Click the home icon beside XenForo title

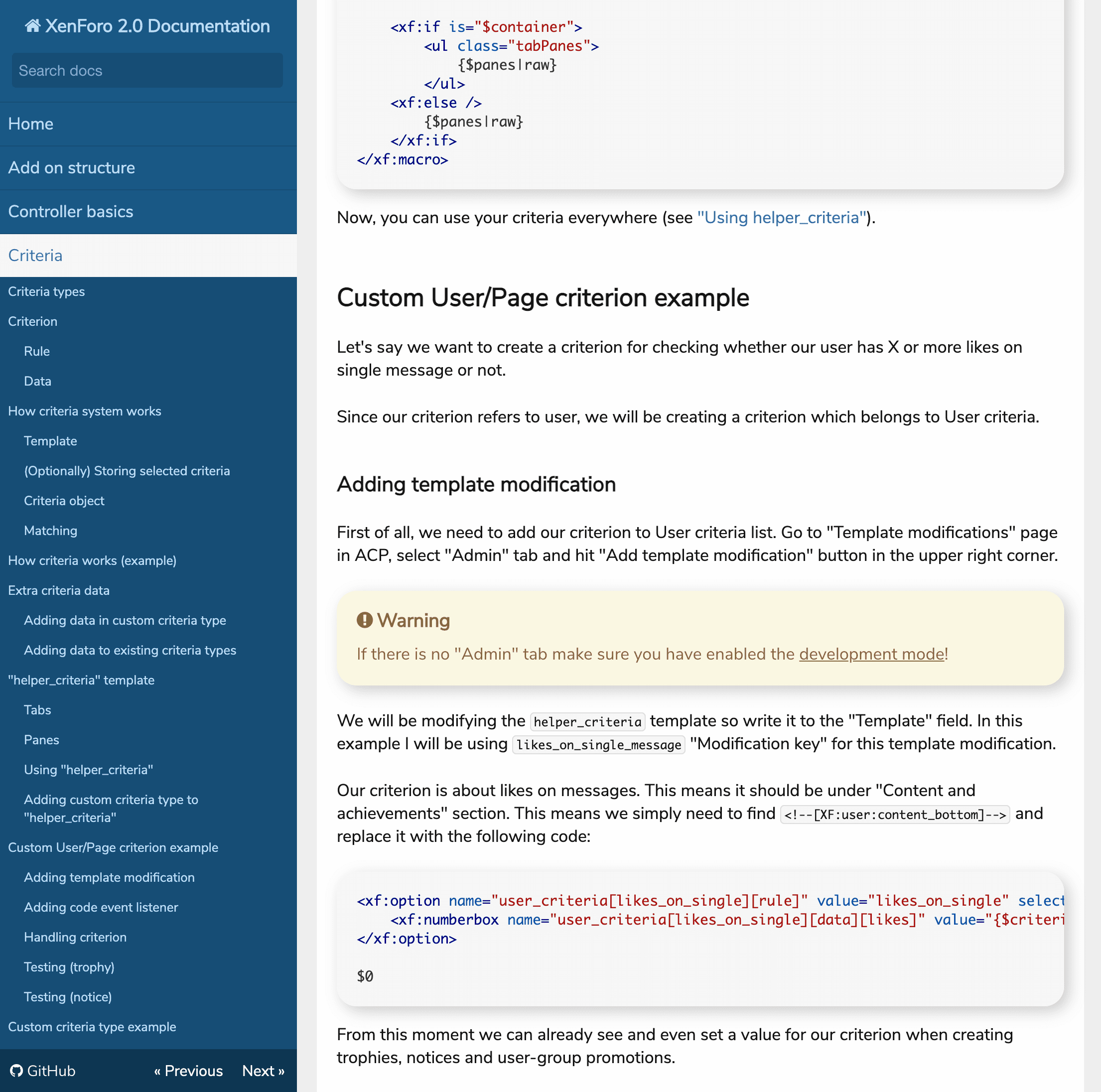tap(32, 25)
